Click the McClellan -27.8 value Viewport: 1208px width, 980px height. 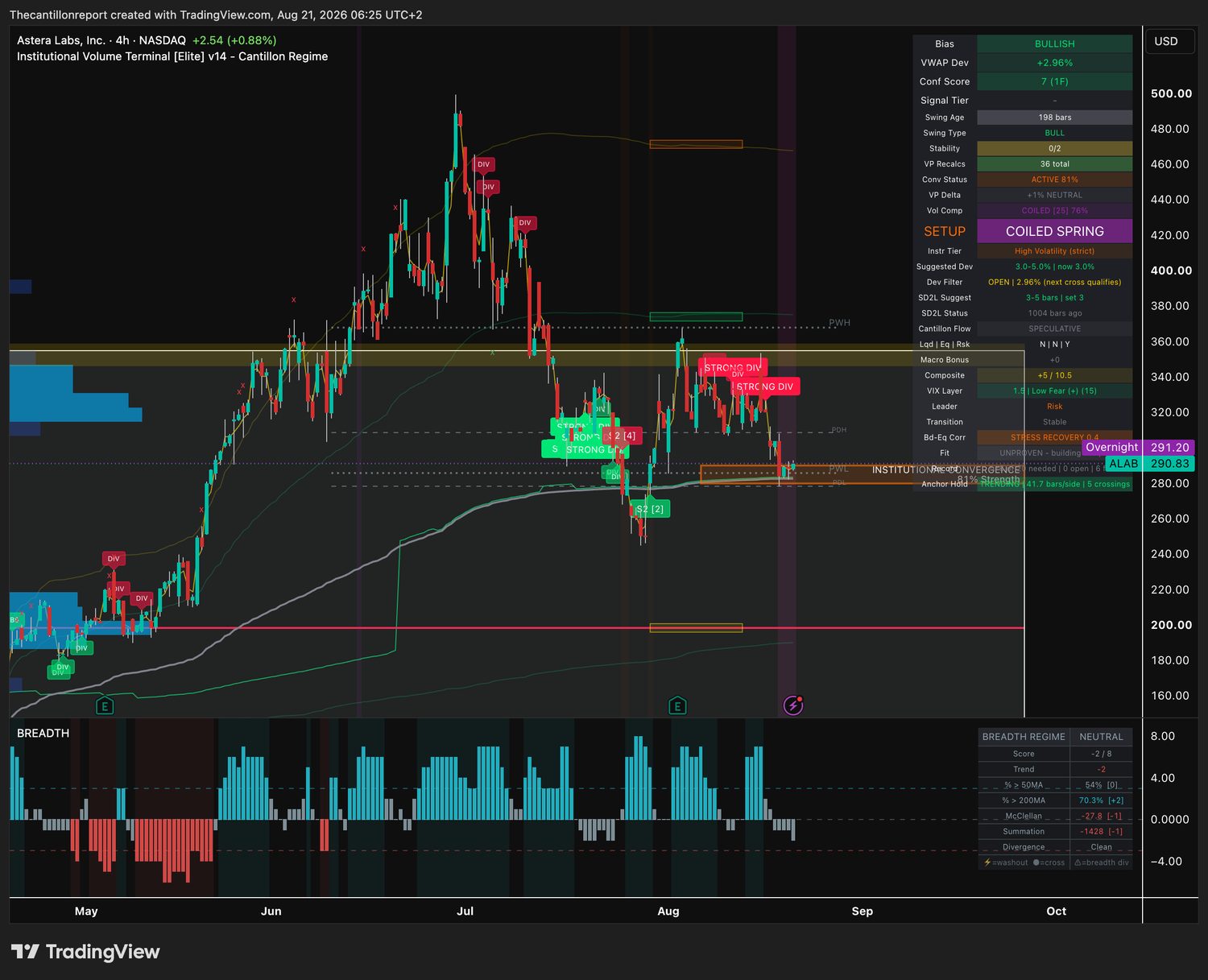point(1101,816)
